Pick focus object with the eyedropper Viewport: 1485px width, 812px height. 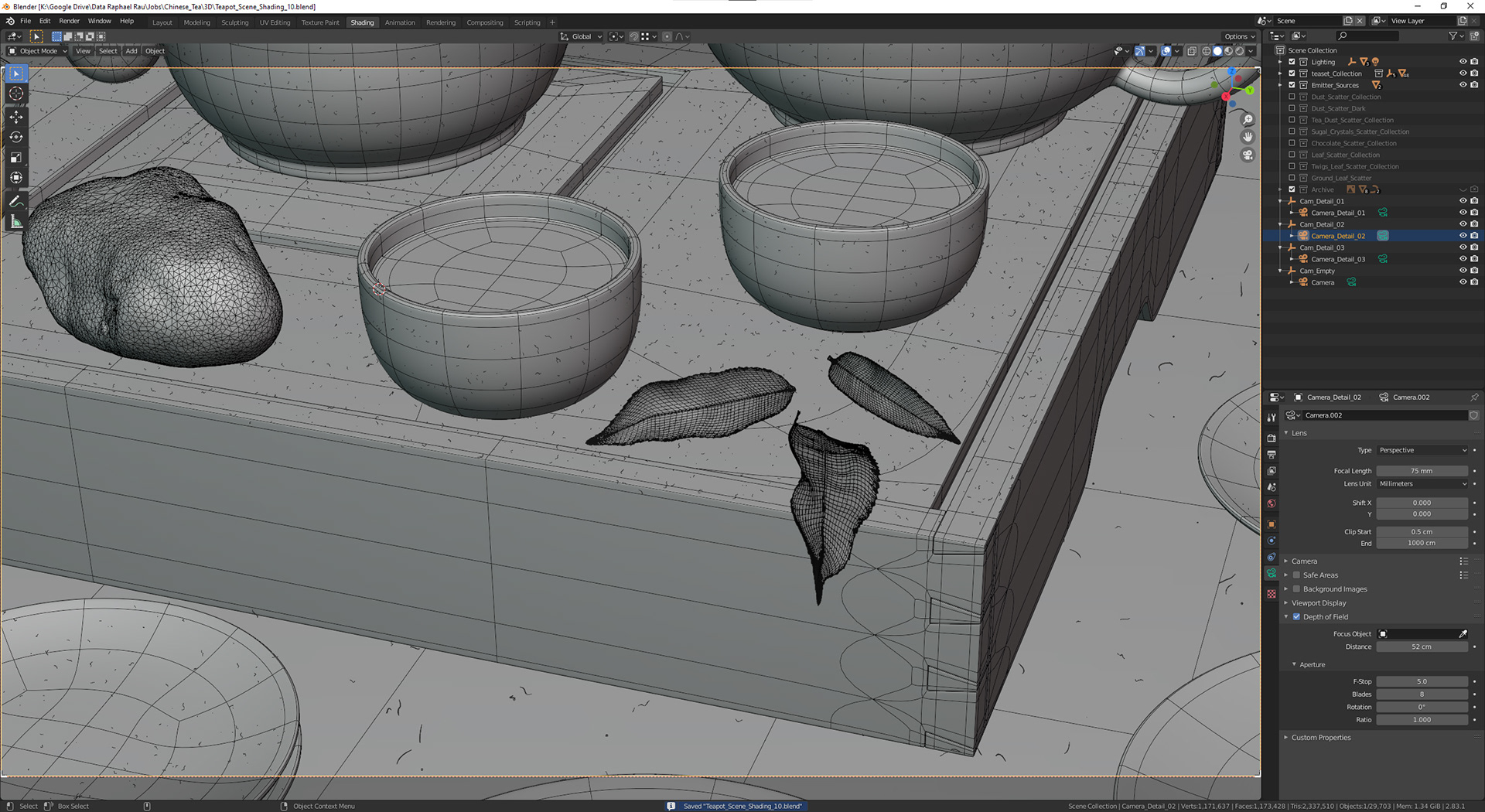(1463, 633)
